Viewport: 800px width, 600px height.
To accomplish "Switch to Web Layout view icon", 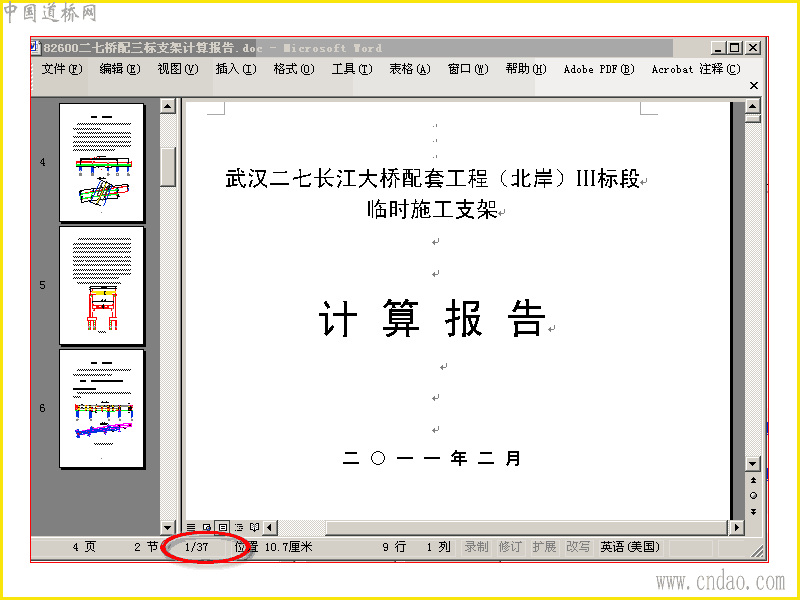I will [x=207, y=527].
